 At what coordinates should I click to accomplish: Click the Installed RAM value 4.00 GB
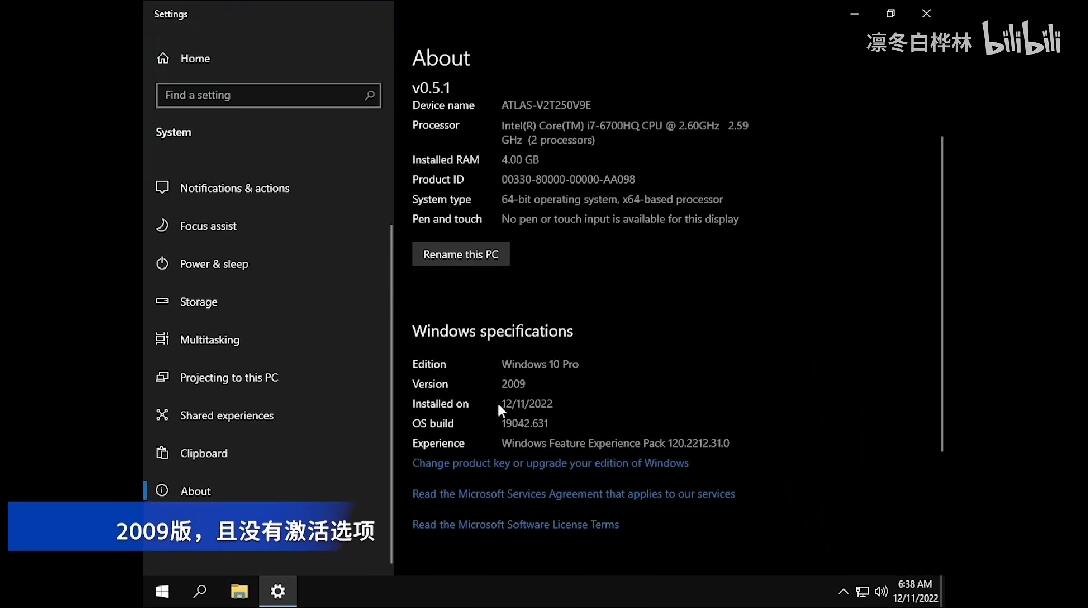tap(520, 159)
